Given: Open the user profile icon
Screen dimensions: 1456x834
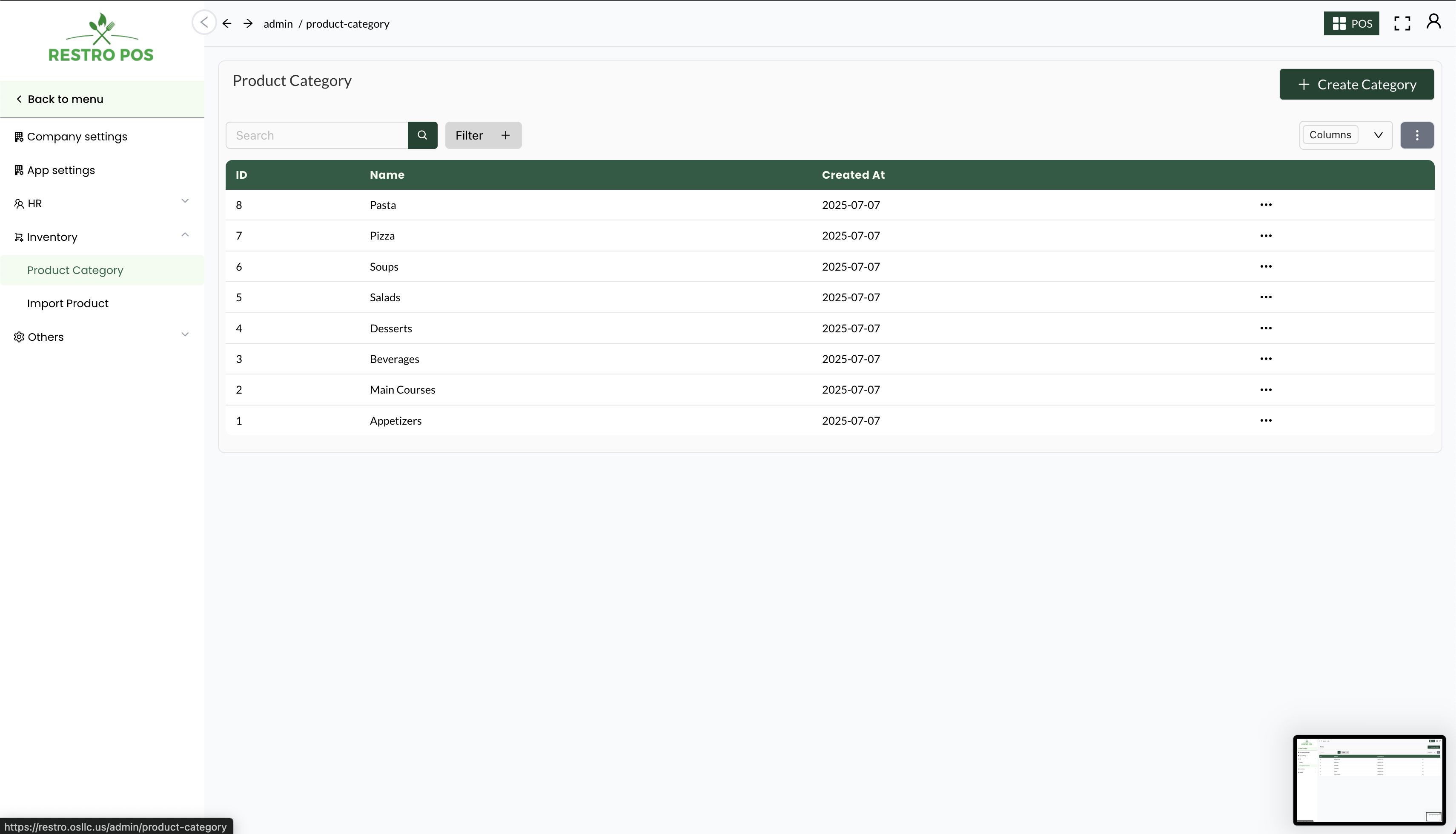Looking at the screenshot, I should 1433,22.
